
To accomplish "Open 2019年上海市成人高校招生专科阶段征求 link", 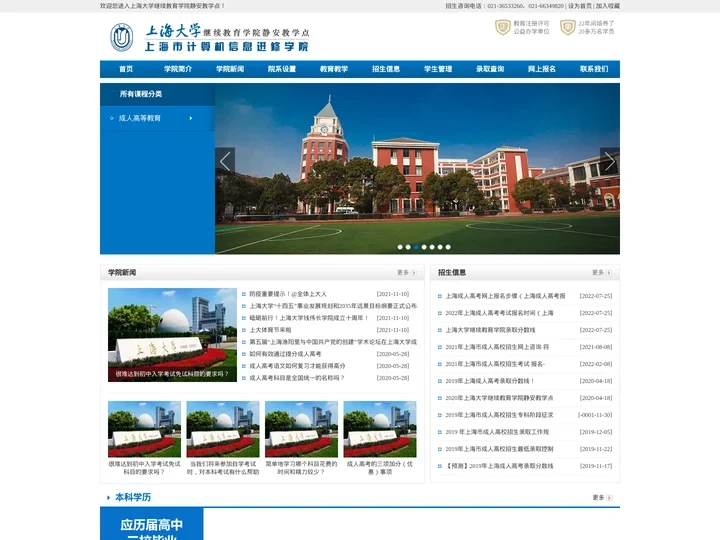I will pyautogui.click(x=499, y=415).
